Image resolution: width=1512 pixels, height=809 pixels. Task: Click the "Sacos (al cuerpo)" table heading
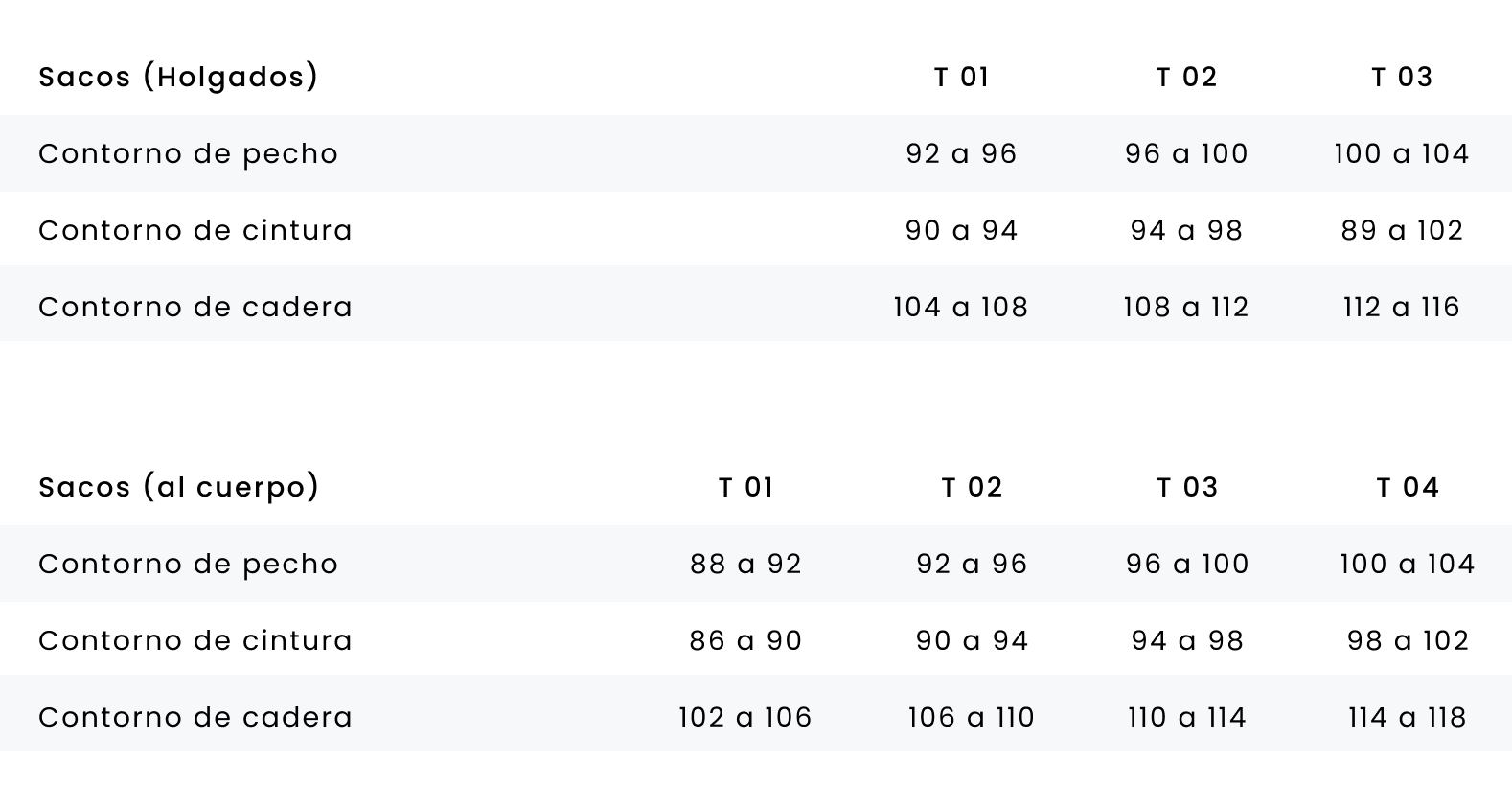pos(179,487)
